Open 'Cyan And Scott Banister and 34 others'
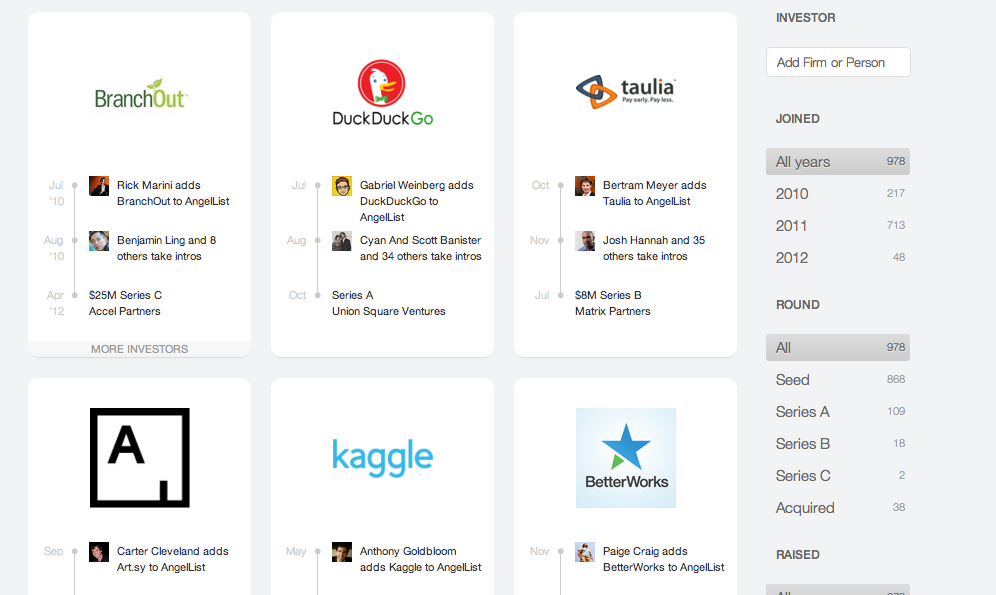 [x=421, y=248]
